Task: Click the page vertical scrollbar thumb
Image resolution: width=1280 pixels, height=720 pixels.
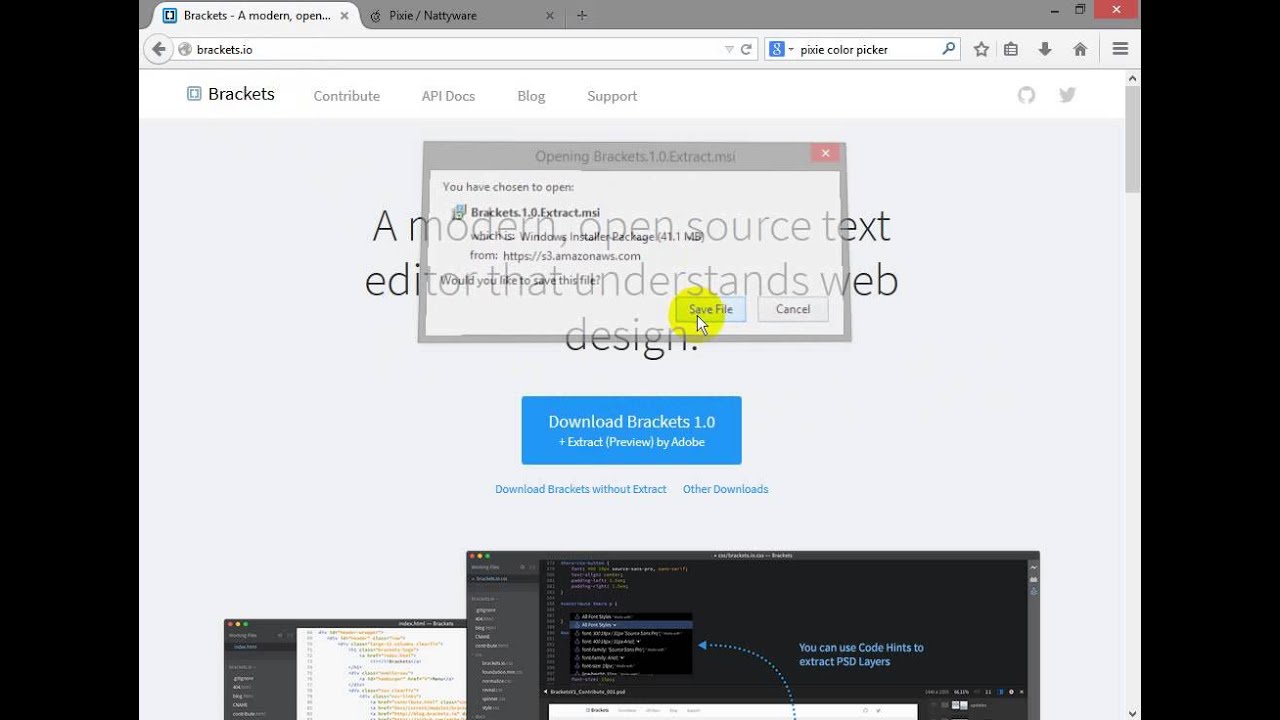Action: pos(1132,139)
